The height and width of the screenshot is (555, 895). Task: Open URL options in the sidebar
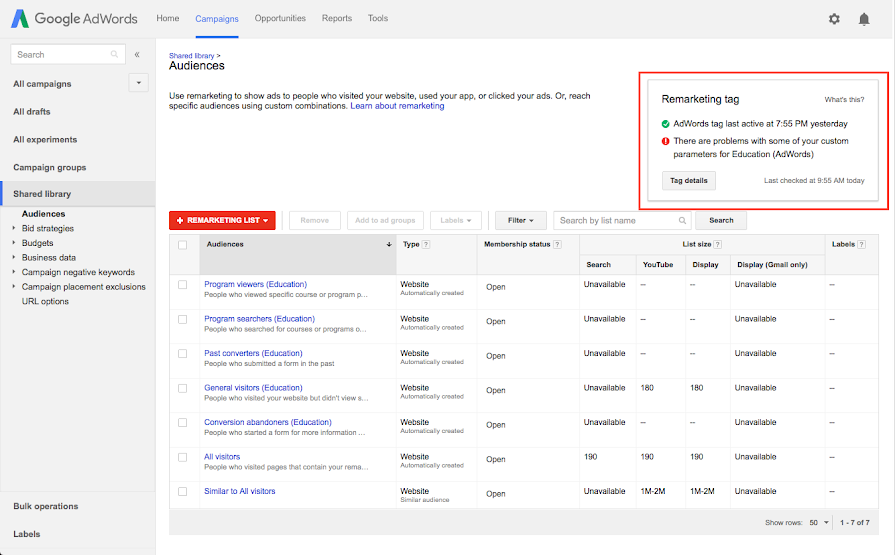point(45,301)
